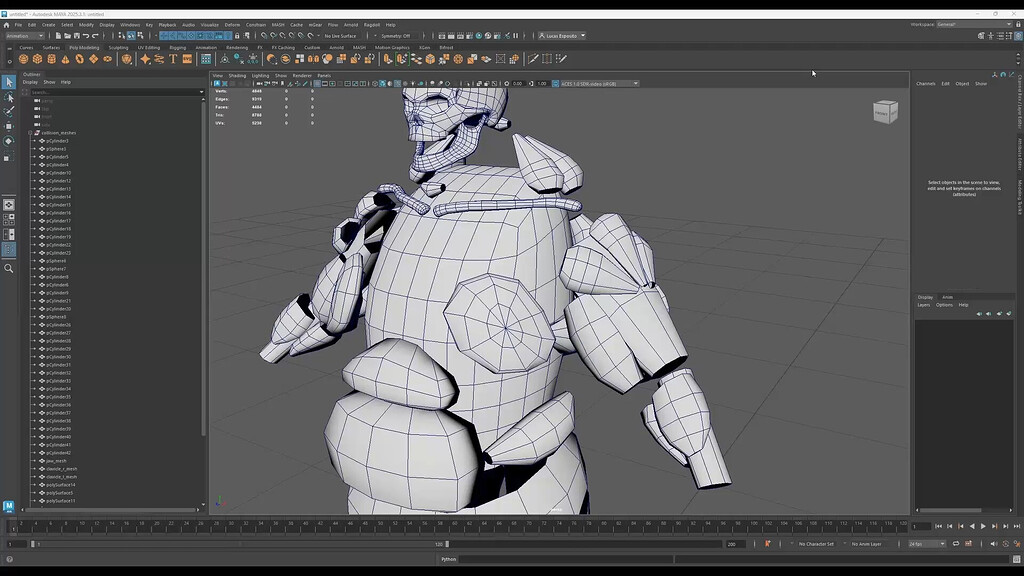
Task: Open the 24 fps frame rate dropdown
Action: tap(927, 543)
